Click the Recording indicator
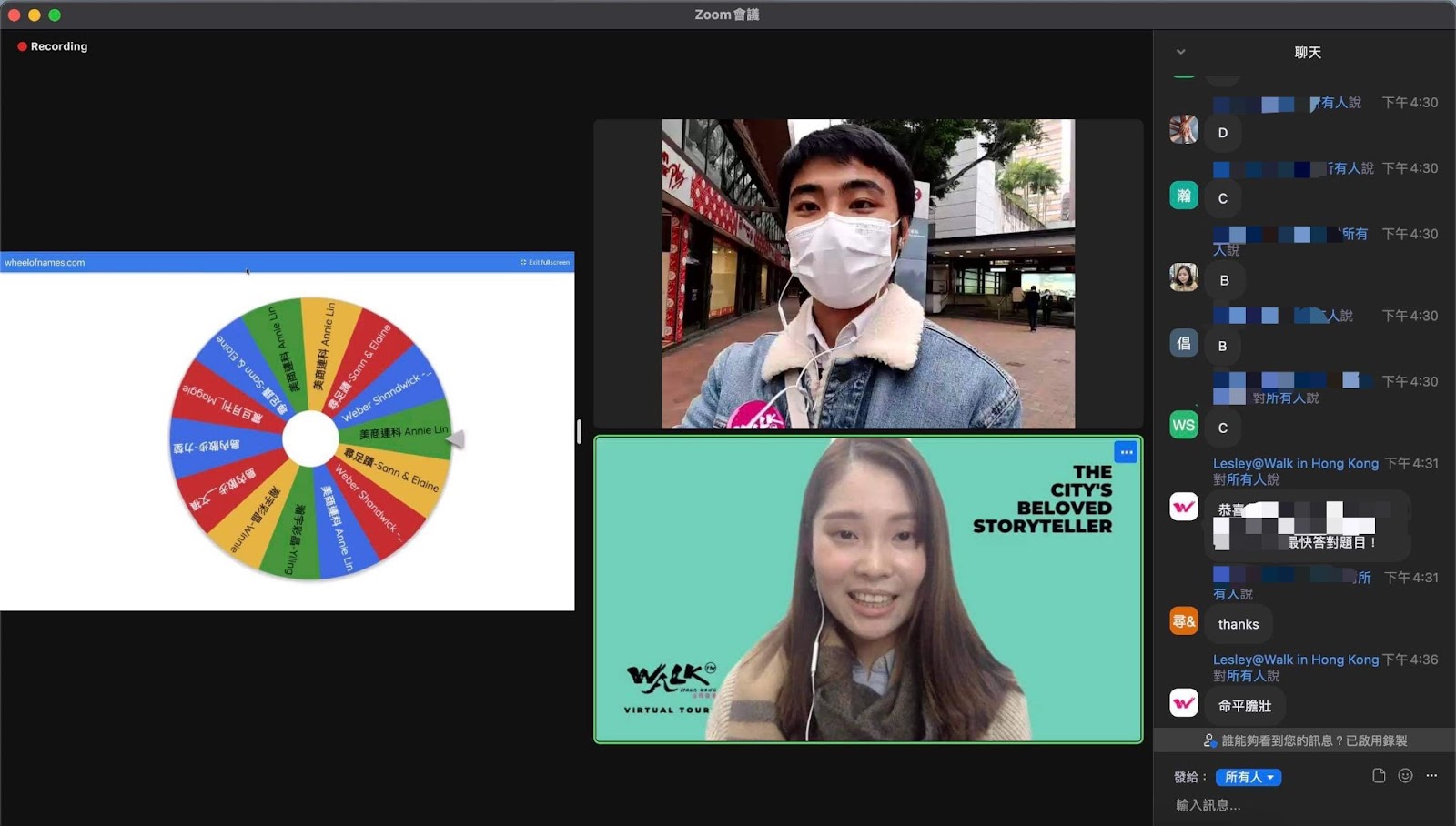This screenshot has height=826, width=1456. (x=53, y=46)
